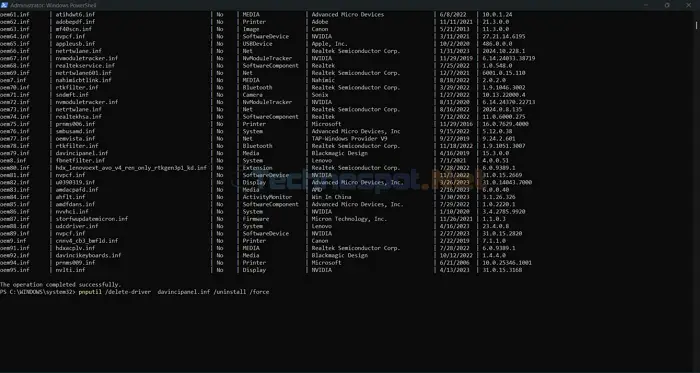Click the /delete-driver argument in the command
The image size is (700, 373).
[x=128, y=292]
